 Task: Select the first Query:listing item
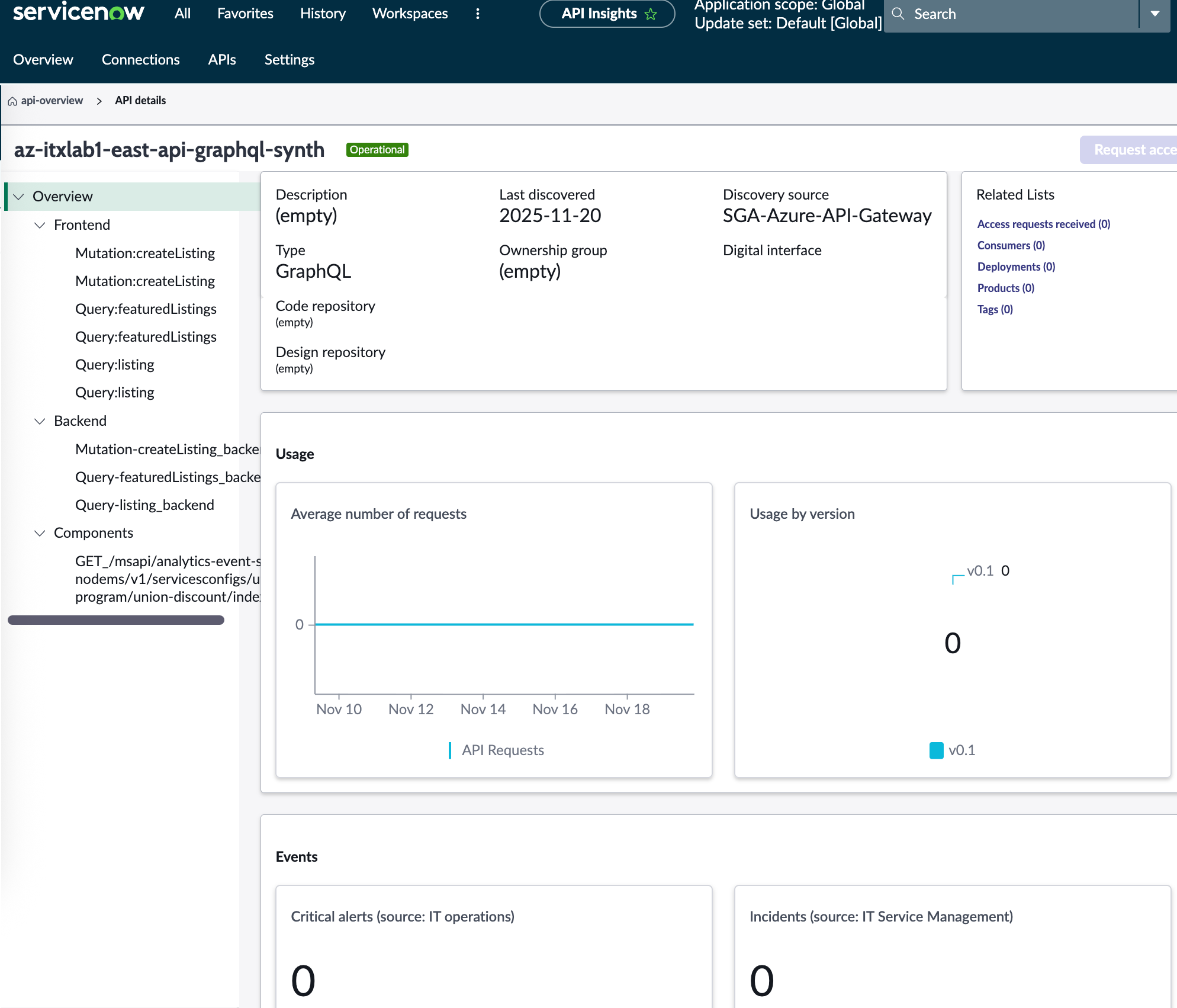(x=115, y=365)
